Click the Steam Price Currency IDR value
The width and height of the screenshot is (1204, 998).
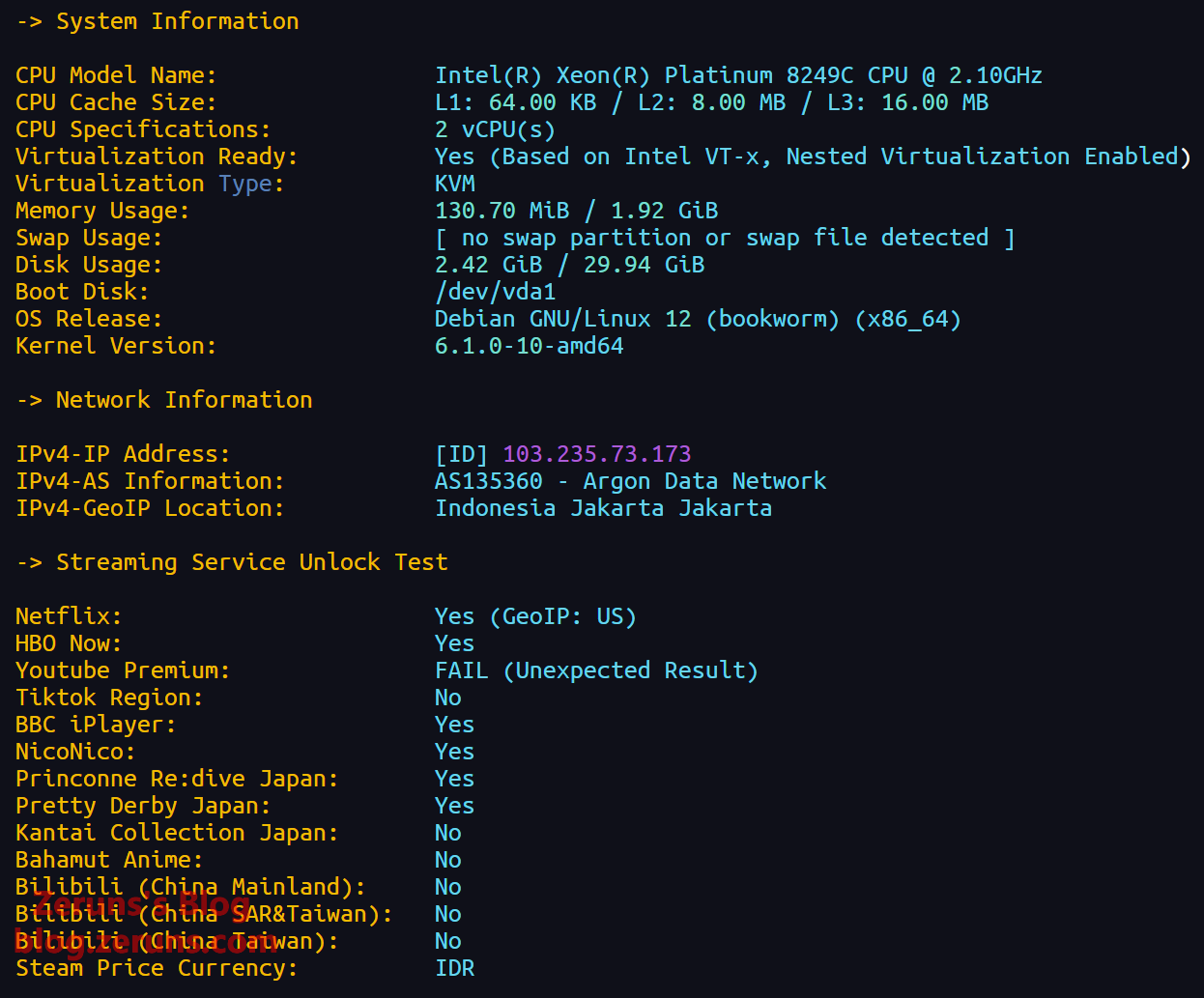[454, 968]
